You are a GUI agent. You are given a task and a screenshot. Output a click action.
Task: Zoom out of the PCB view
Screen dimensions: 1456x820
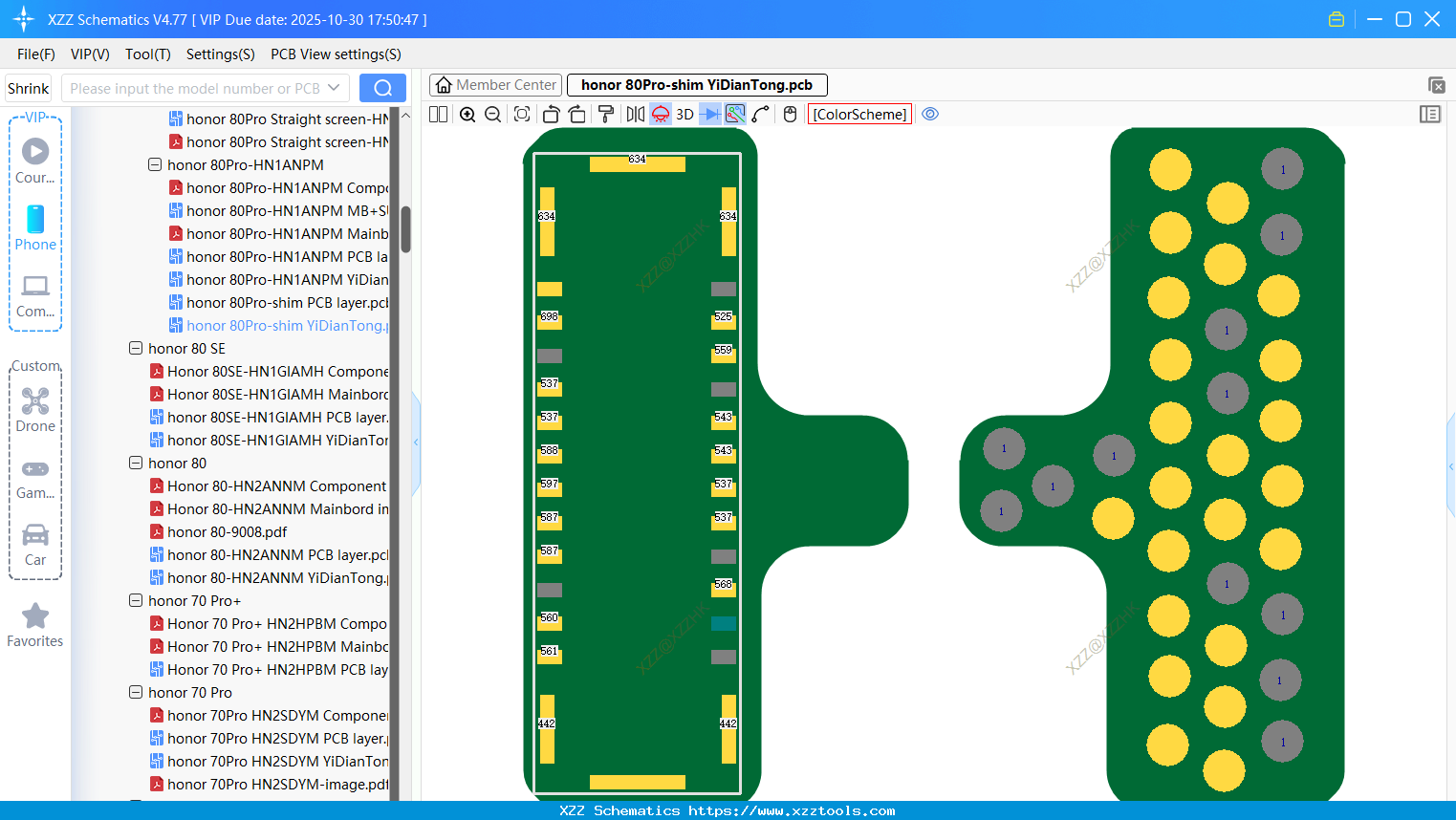coord(493,114)
